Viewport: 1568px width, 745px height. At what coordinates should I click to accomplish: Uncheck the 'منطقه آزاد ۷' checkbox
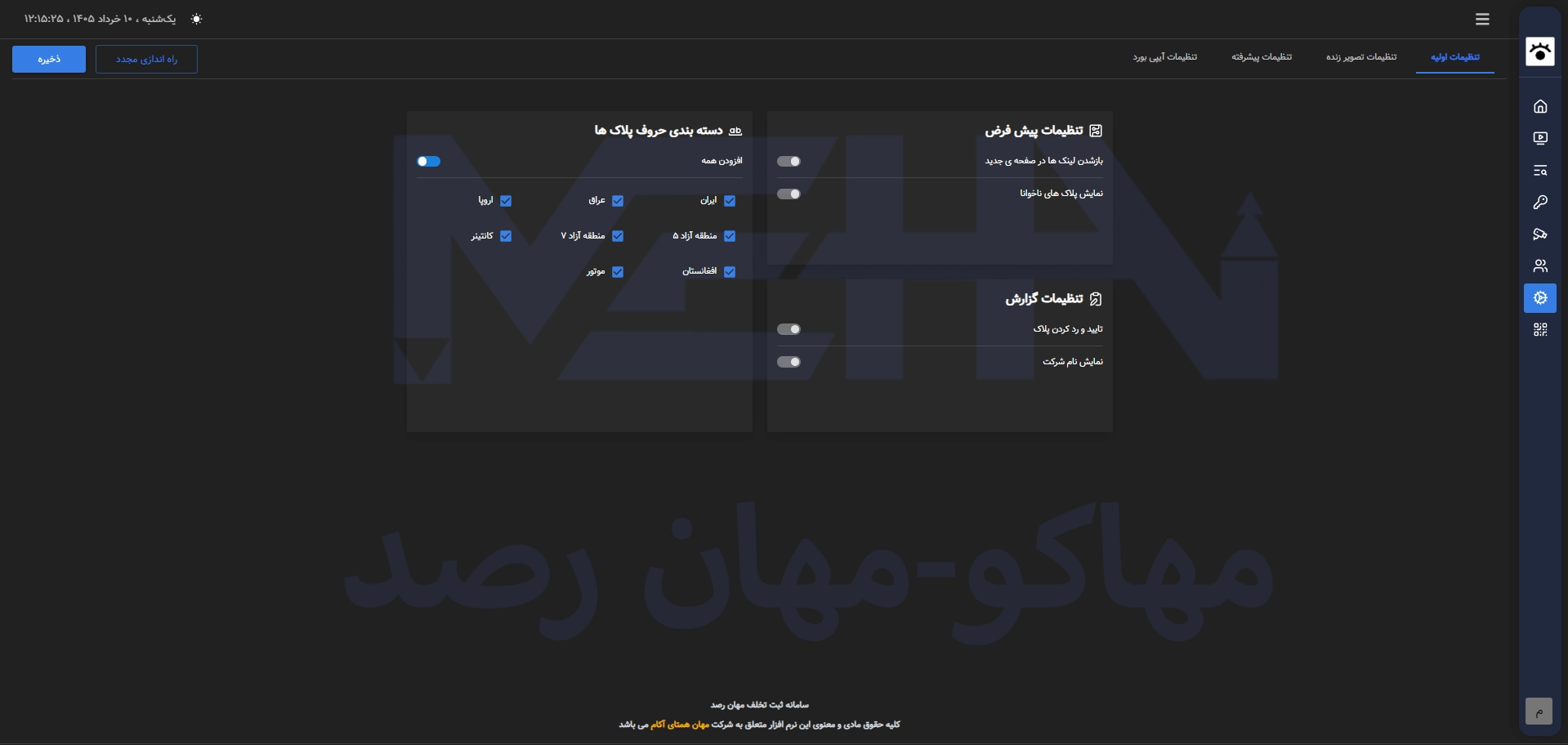point(618,236)
